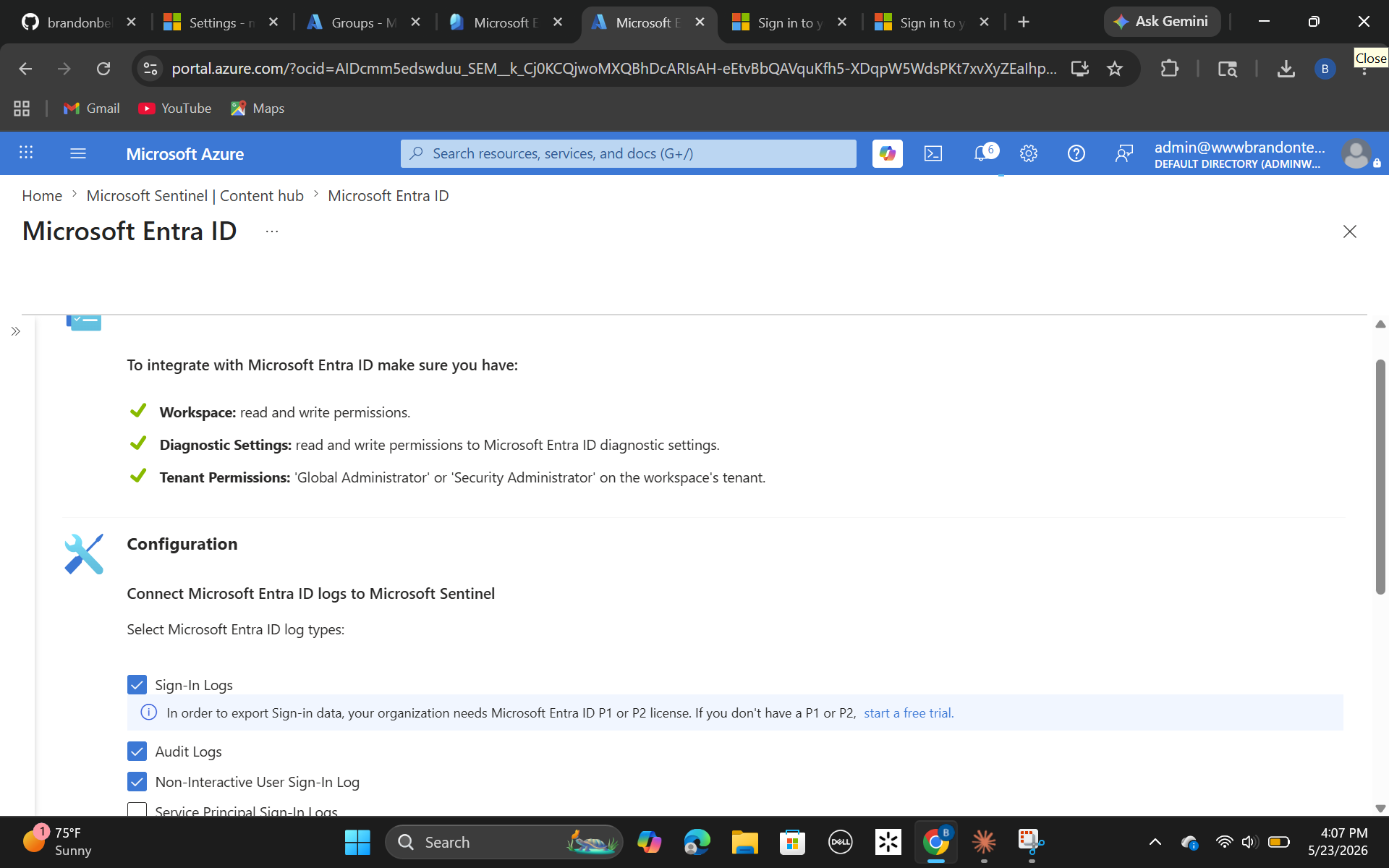Image resolution: width=1389 pixels, height=868 pixels.
Task: Click the scroll up arrow of the blade
Action: tap(1380, 324)
